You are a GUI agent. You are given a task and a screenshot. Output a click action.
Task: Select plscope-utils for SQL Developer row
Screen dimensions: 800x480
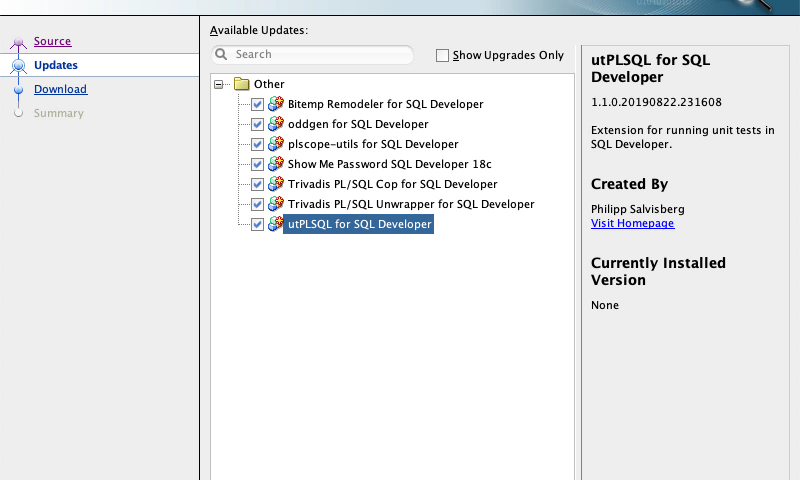(373, 144)
